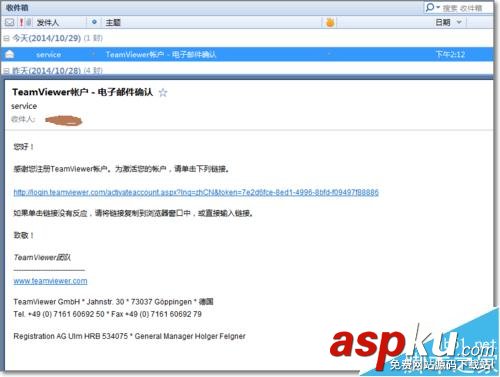Open the 日期 sort direction arrow
The height and width of the screenshot is (377, 500).
point(459,22)
